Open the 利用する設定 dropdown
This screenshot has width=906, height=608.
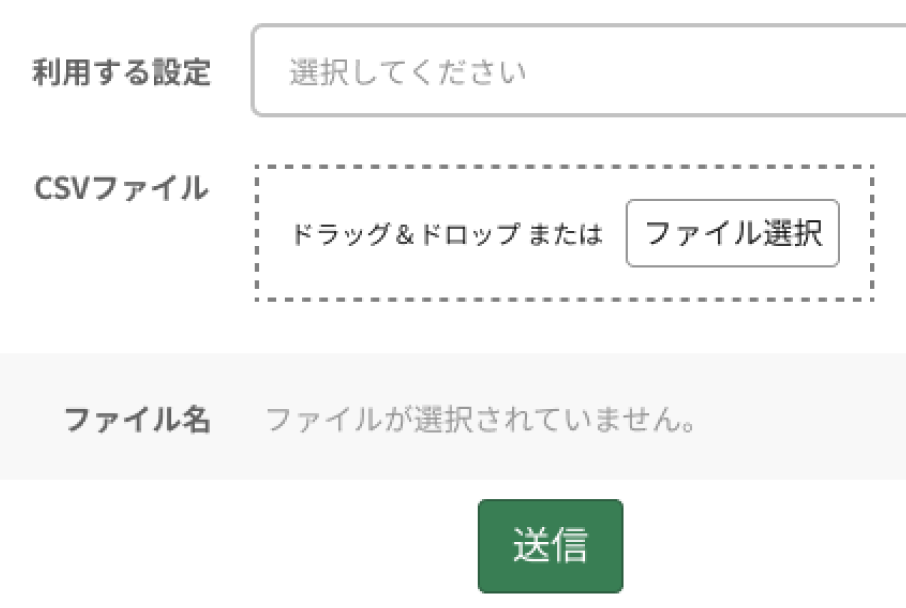578,72
